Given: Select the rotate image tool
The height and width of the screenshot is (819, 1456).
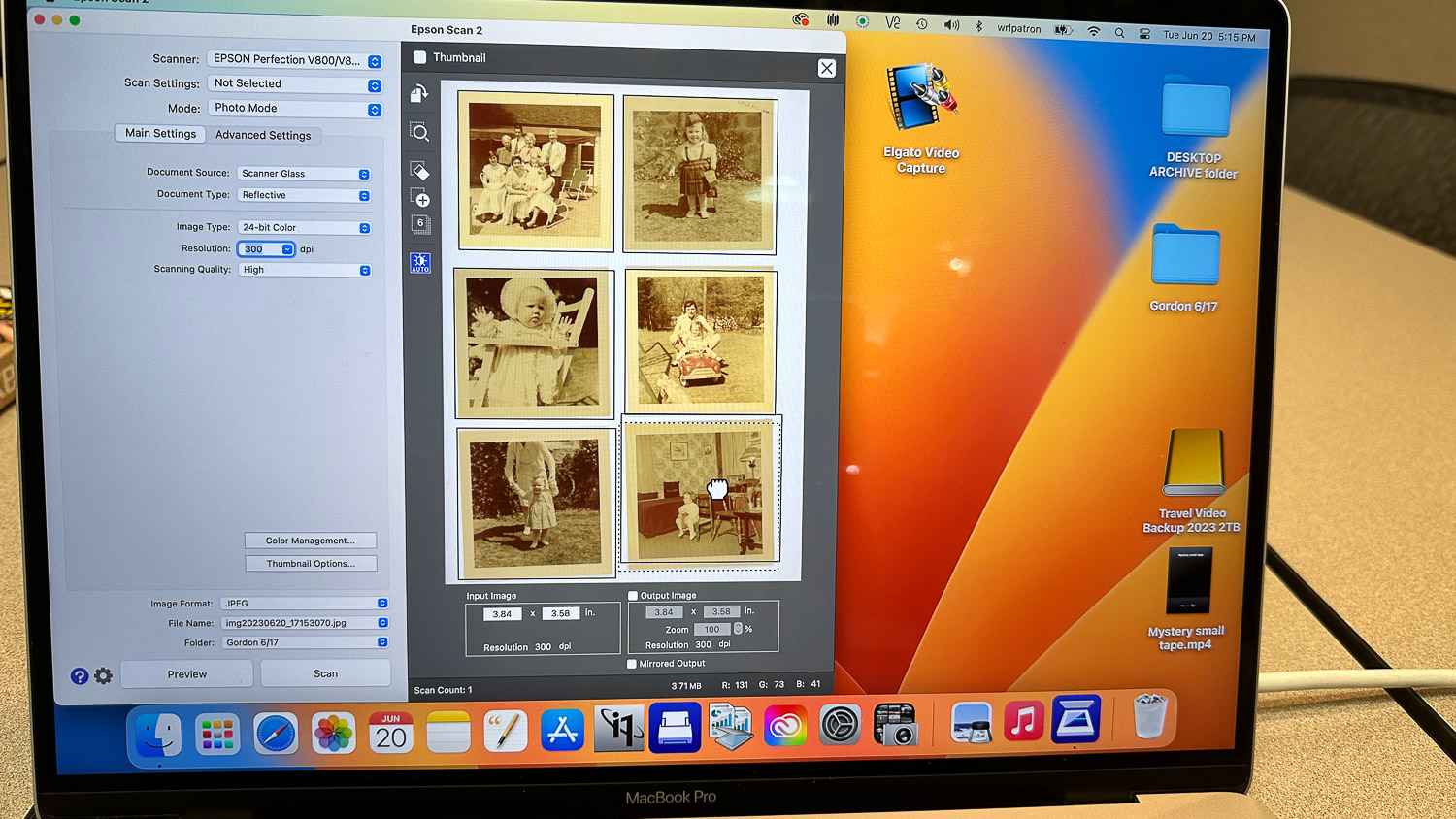Looking at the screenshot, I should pos(419,92).
